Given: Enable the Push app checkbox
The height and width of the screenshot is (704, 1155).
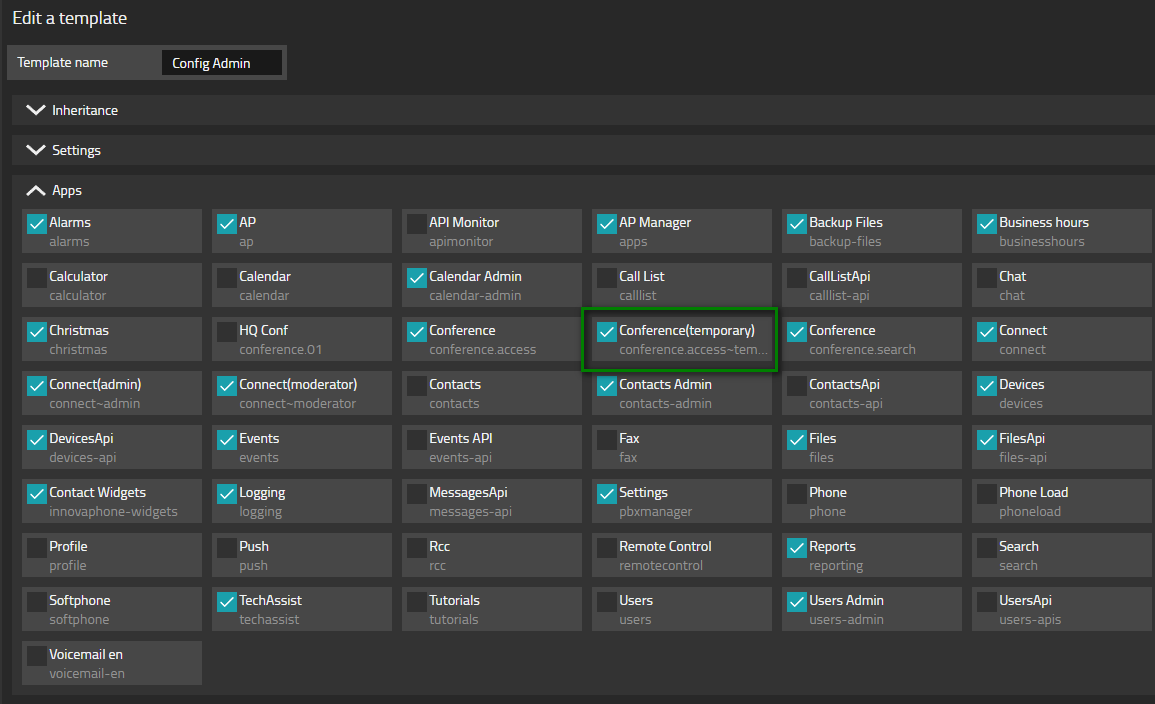Looking at the screenshot, I should [227, 547].
